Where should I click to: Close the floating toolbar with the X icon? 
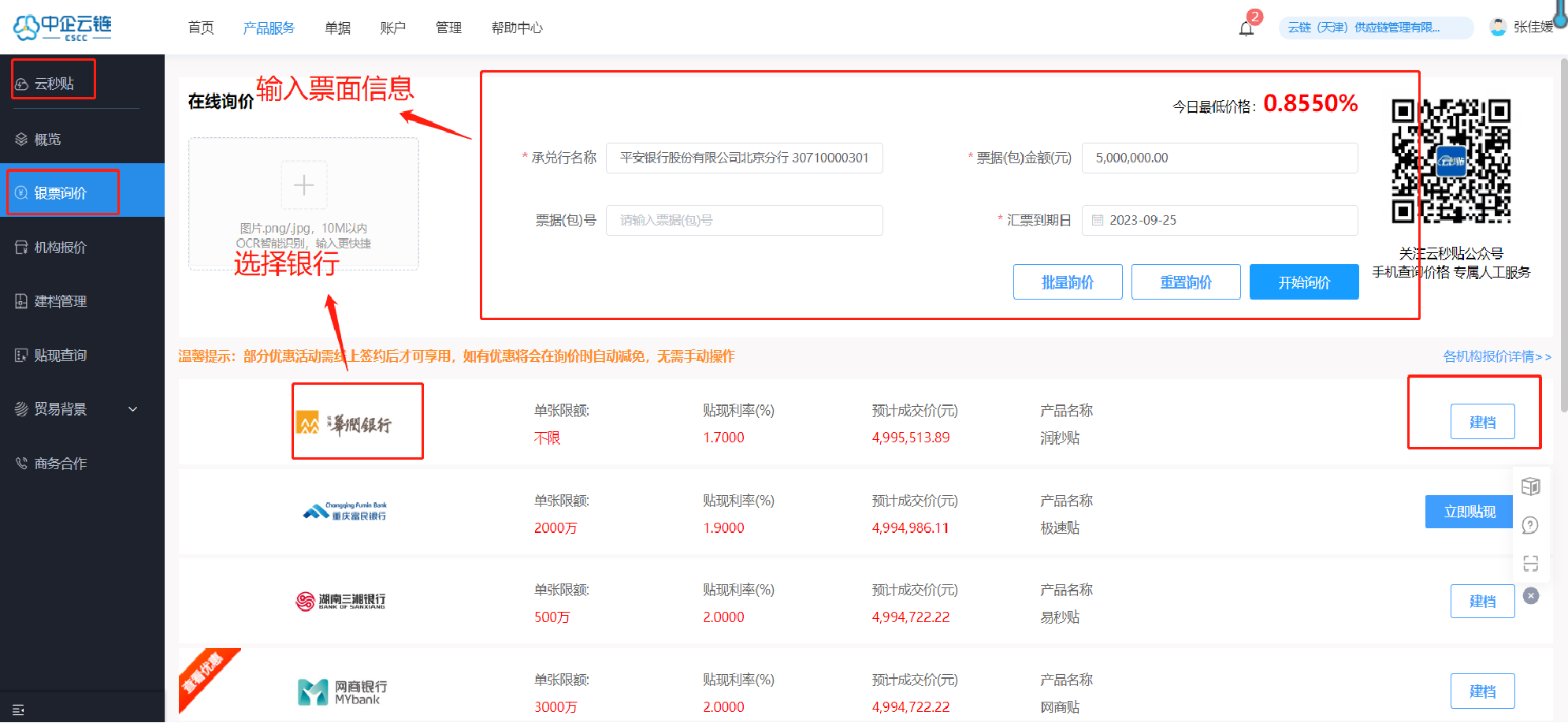tap(1530, 596)
